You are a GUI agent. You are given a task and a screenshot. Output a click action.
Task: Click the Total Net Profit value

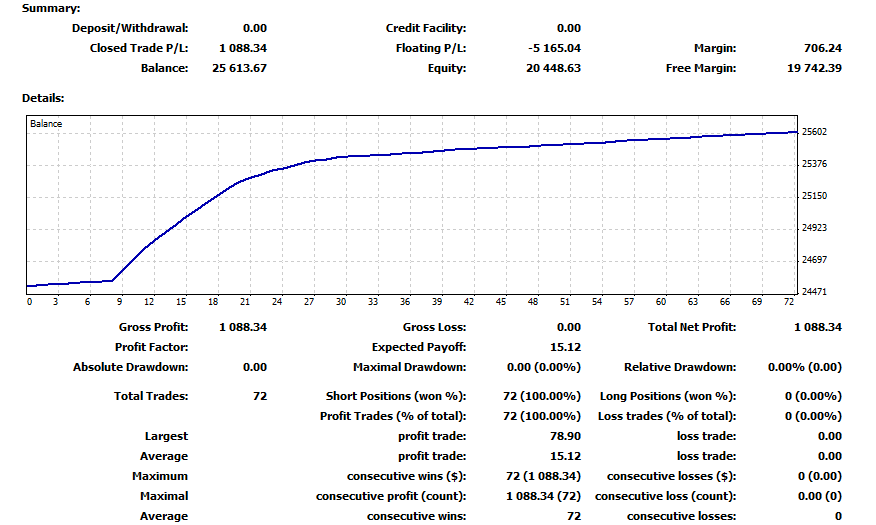pyautogui.click(x=817, y=327)
